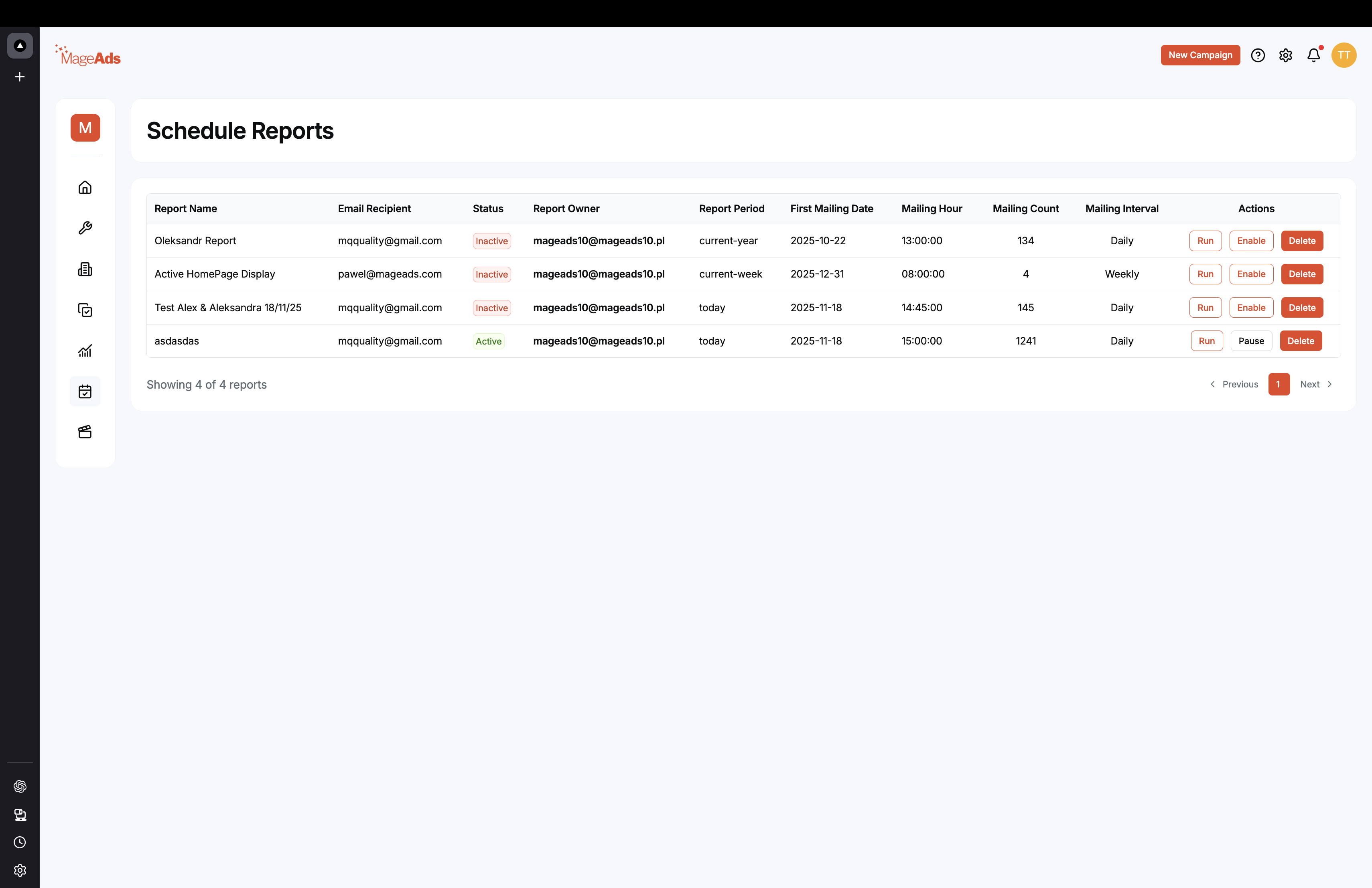Open the header settings gear icon
This screenshot has height=888, width=1372.
coord(1285,55)
